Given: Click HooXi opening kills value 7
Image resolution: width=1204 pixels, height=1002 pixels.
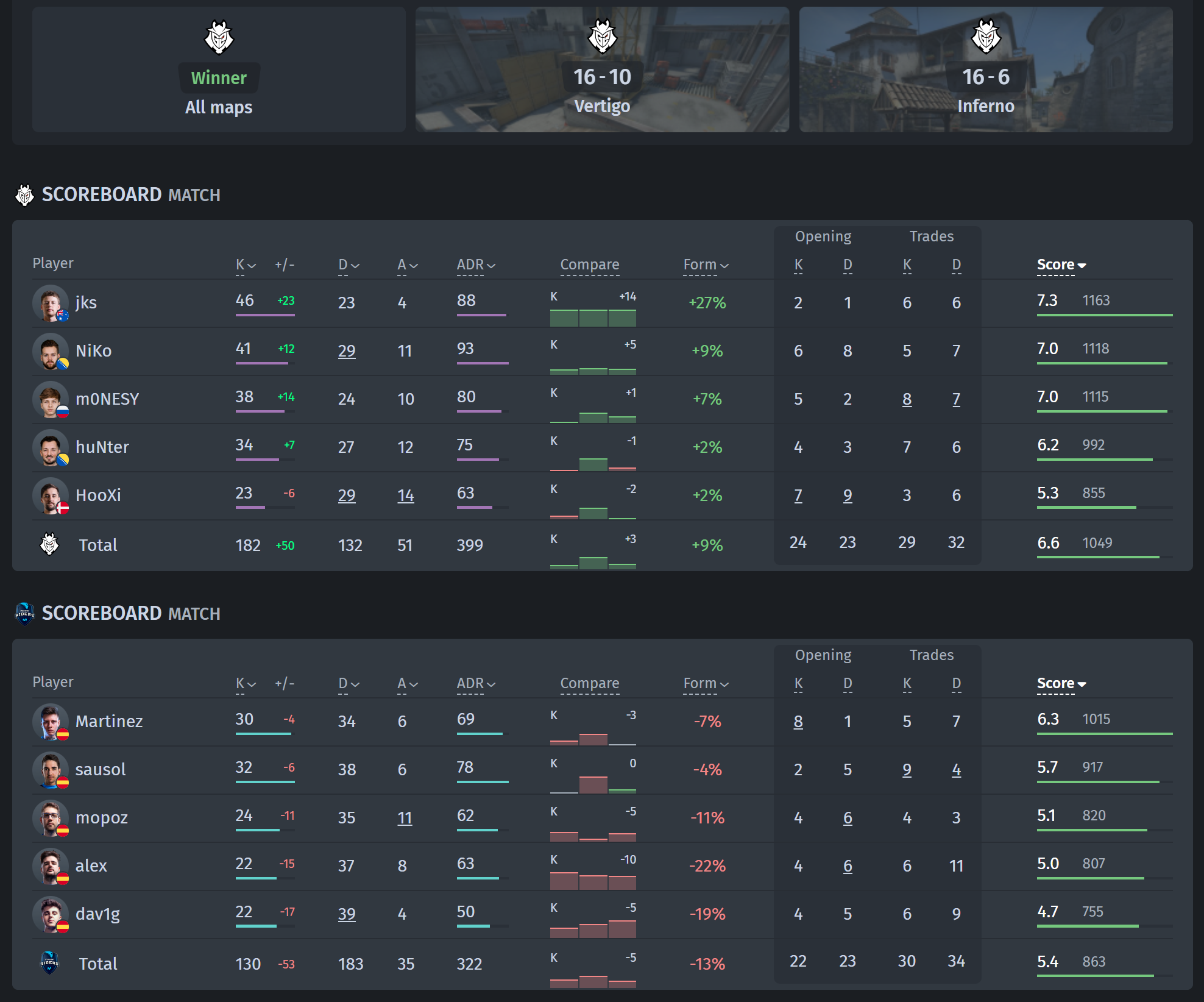Looking at the screenshot, I should 798,496.
